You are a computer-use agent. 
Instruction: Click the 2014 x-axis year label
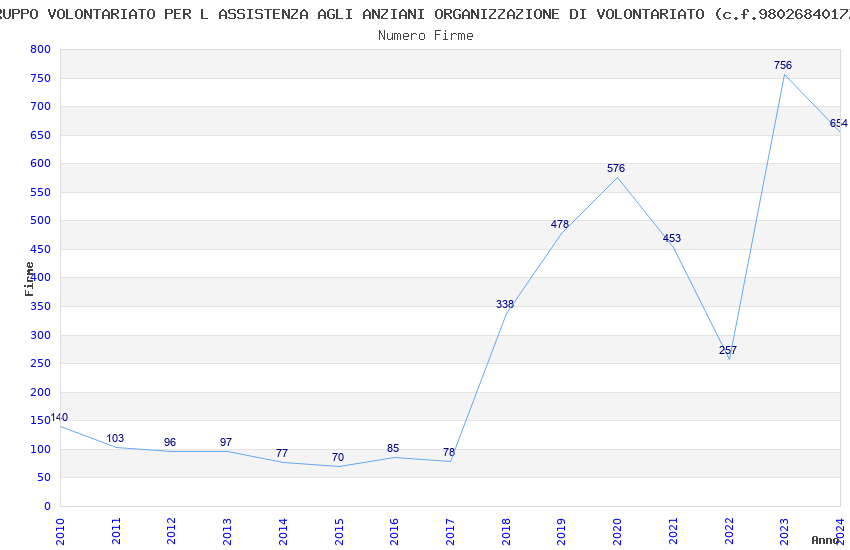[x=283, y=532]
